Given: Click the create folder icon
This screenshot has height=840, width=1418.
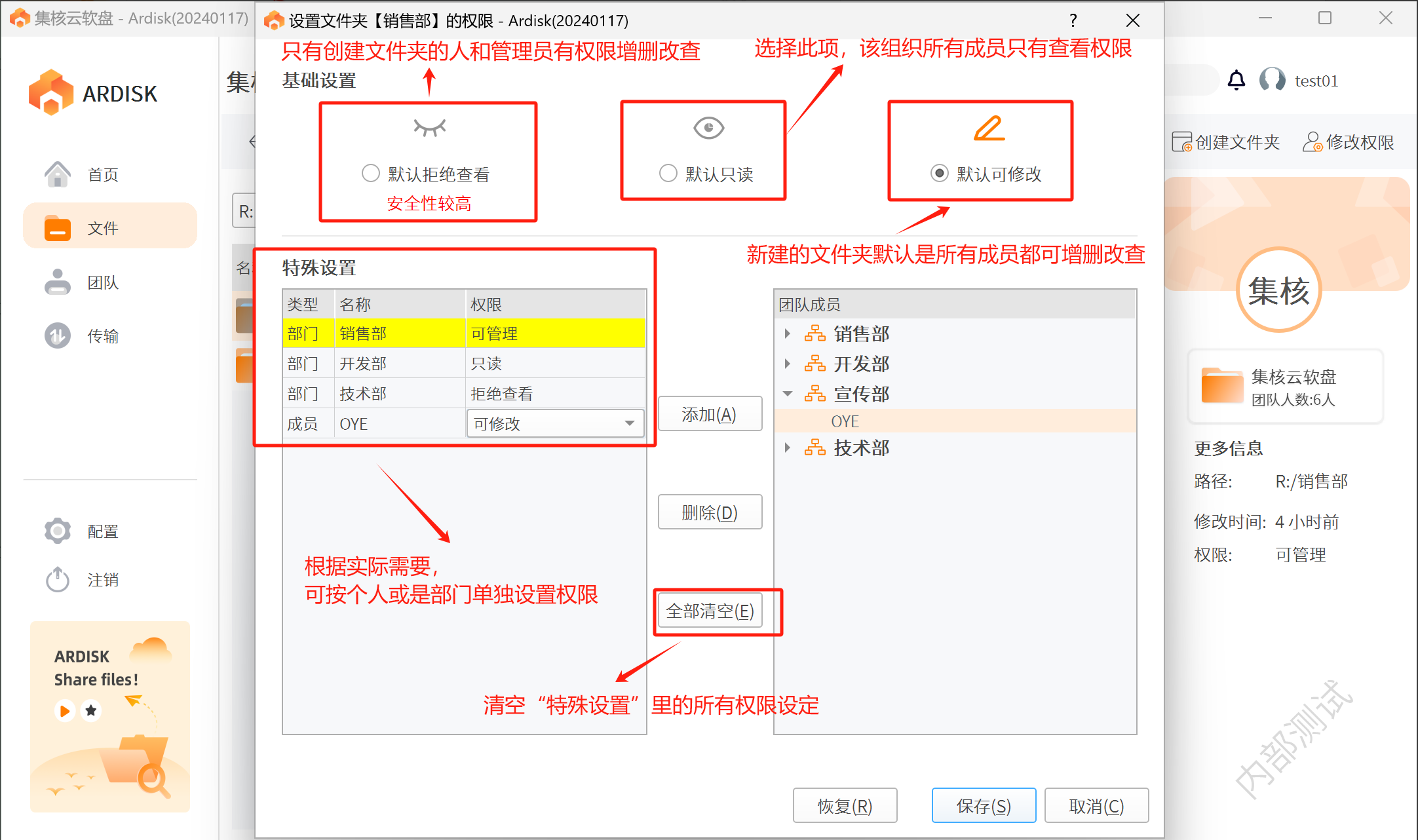Looking at the screenshot, I should pyautogui.click(x=1181, y=142).
